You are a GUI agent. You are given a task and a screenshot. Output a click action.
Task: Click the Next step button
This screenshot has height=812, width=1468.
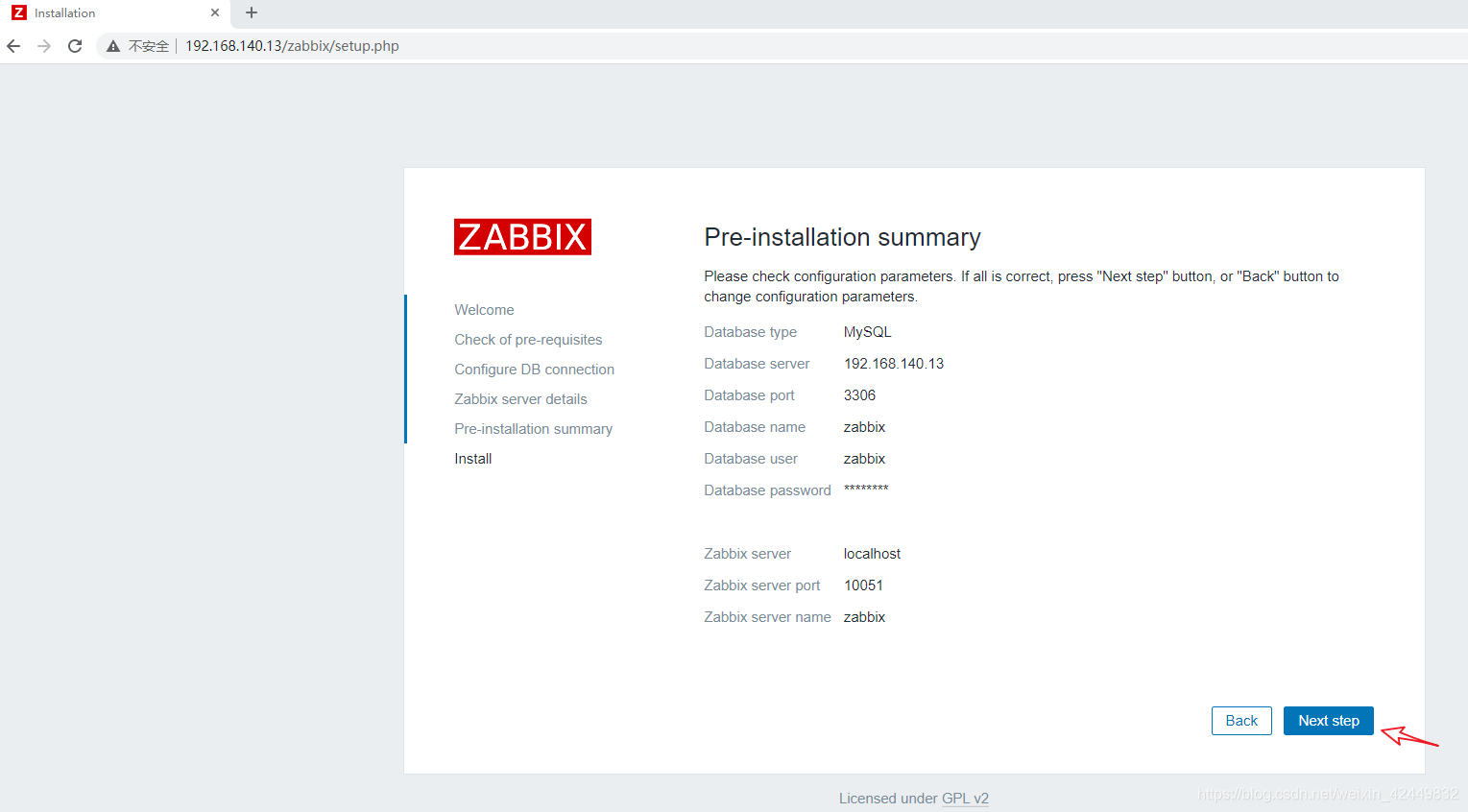pos(1329,721)
